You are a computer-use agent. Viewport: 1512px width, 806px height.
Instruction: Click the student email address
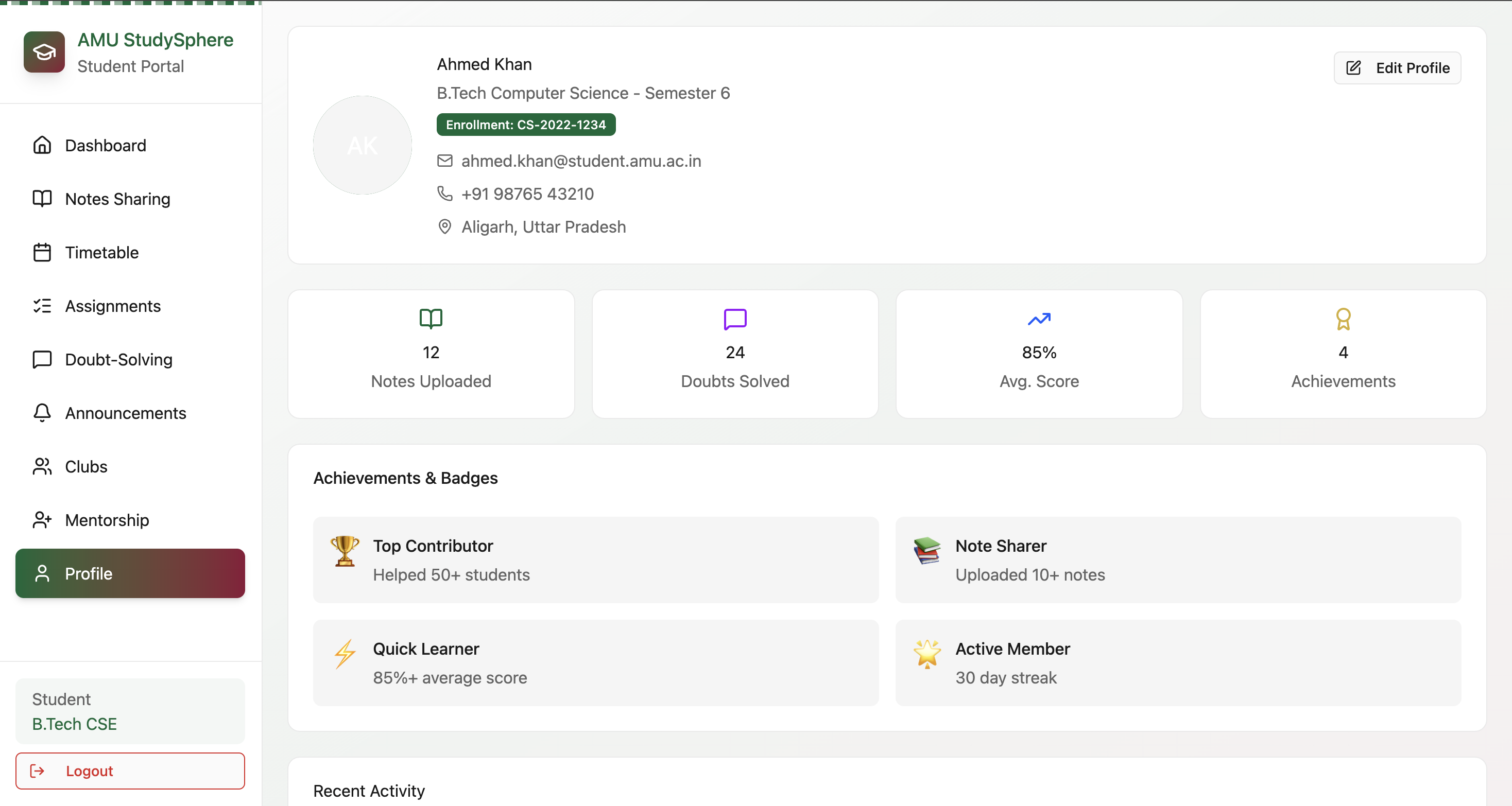coord(580,161)
